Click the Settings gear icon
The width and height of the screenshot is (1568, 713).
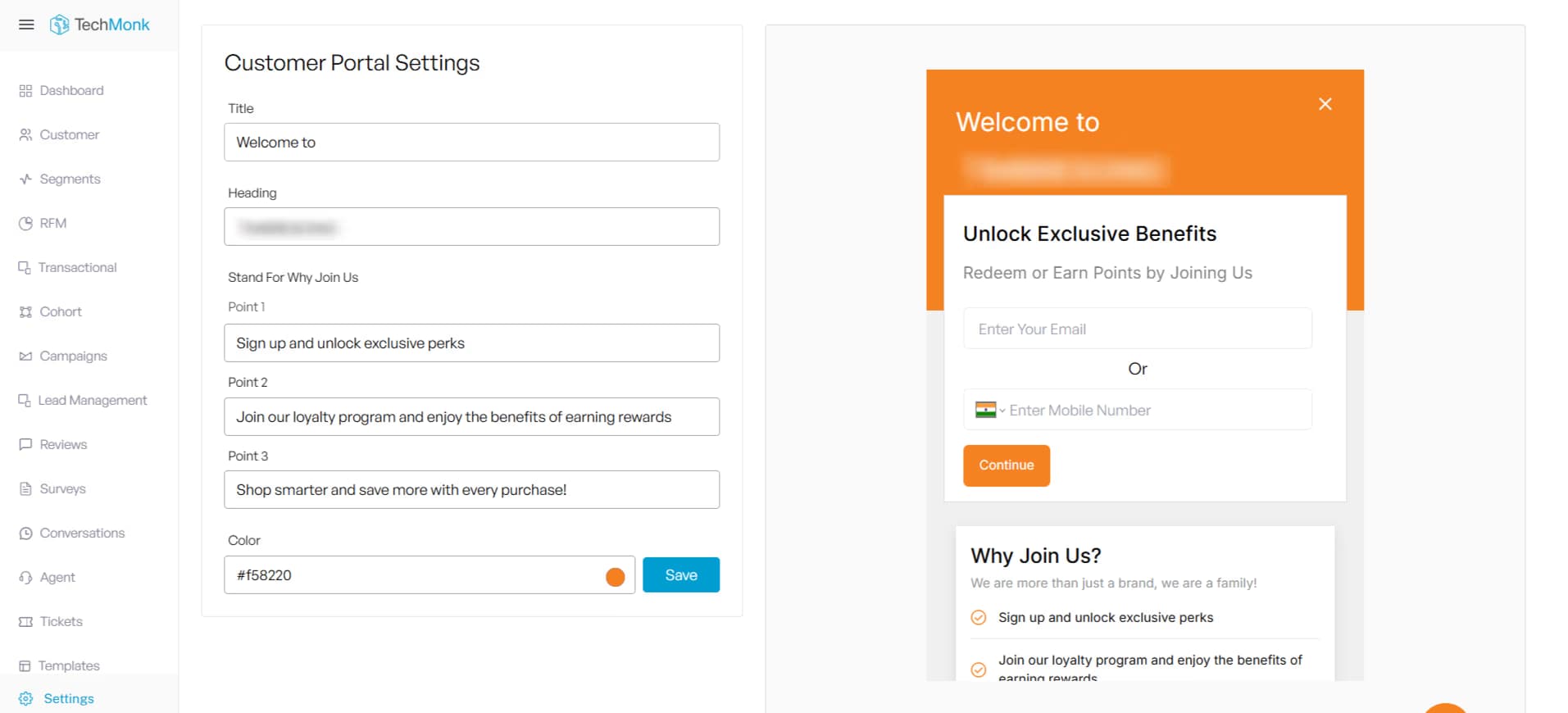click(25, 699)
